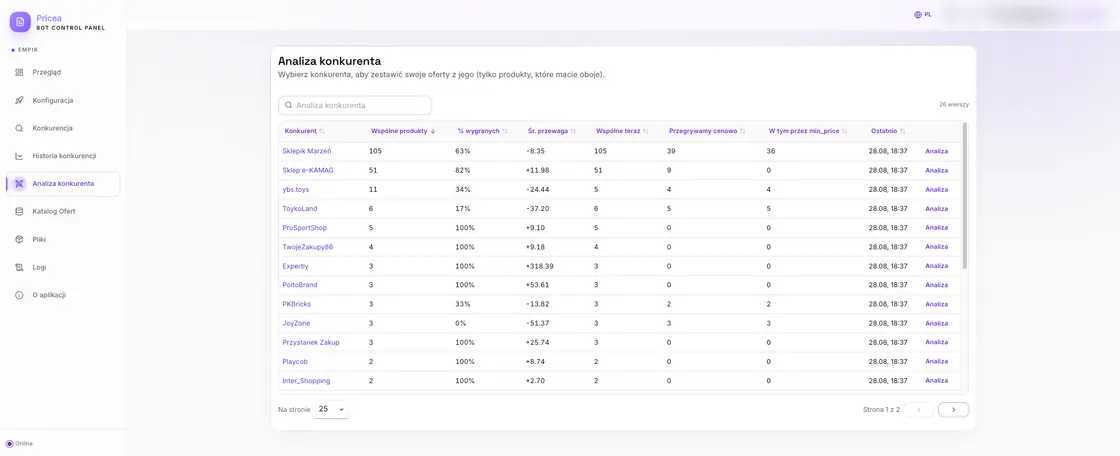
Task: Click the O aplikacji info icon
Action: [x=19, y=295]
